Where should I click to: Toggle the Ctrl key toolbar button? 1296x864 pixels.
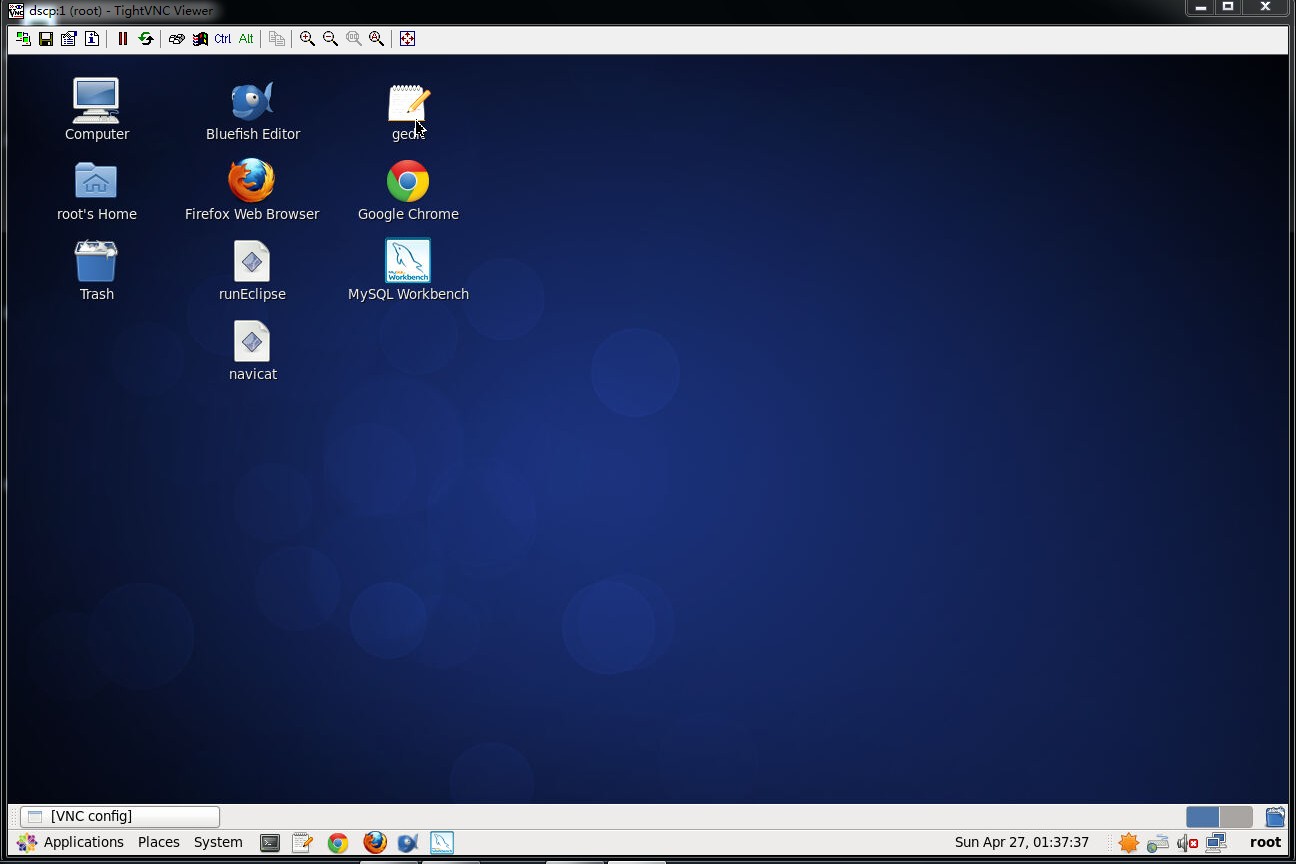coord(223,39)
